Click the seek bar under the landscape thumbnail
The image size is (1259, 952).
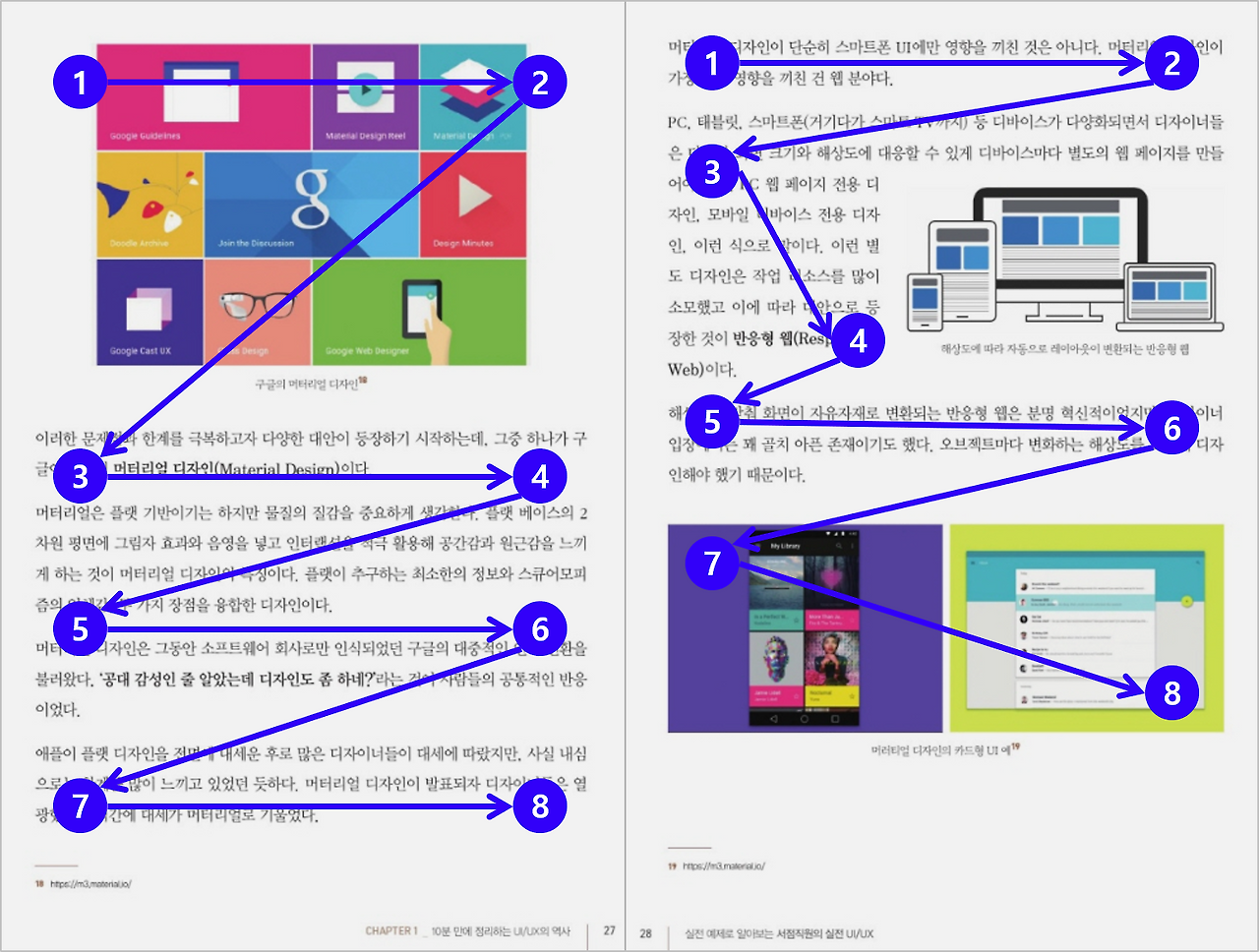click(x=776, y=588)
